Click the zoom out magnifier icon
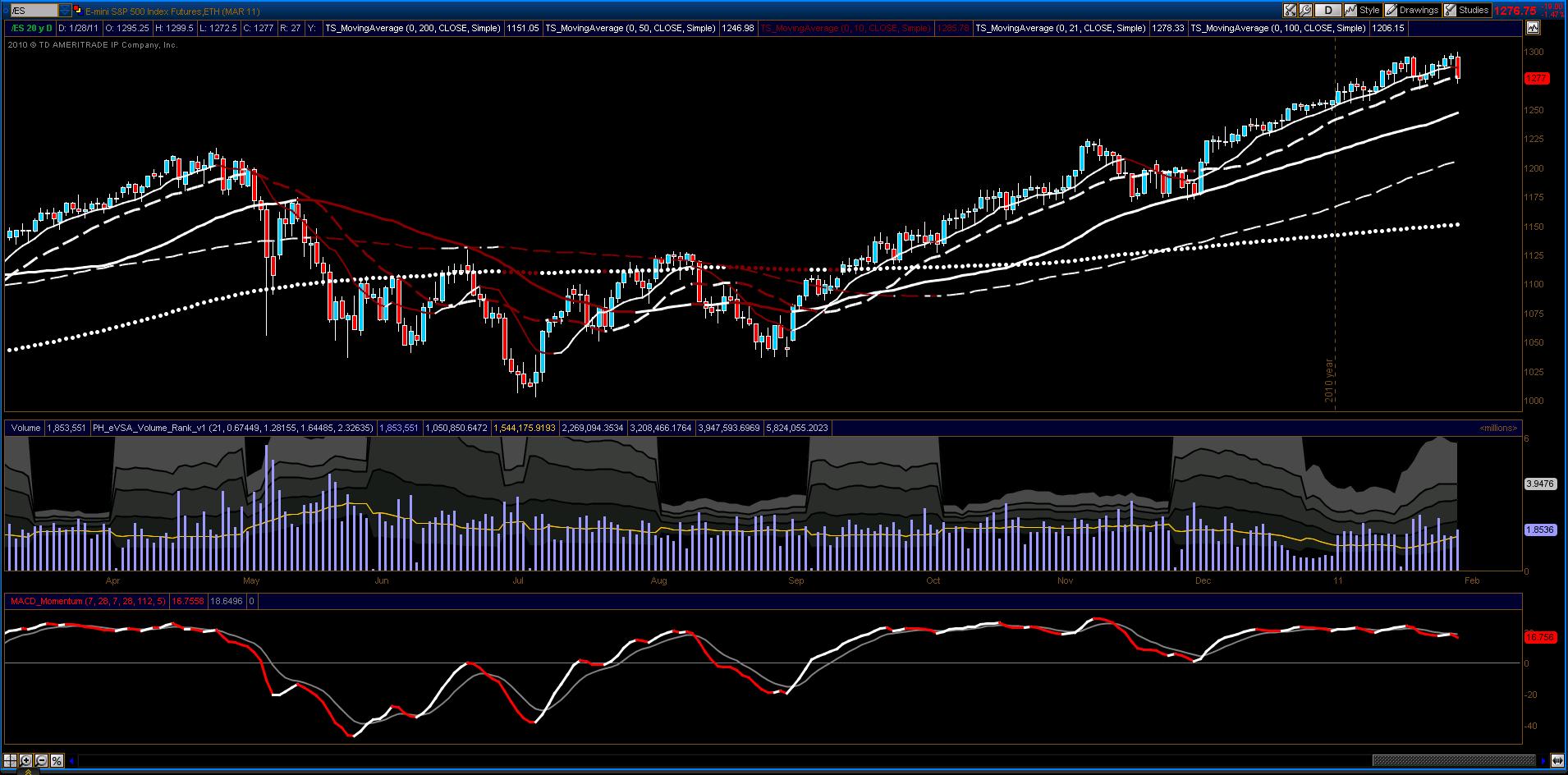Screen dimensions: 1568x775 click(41, 761)
